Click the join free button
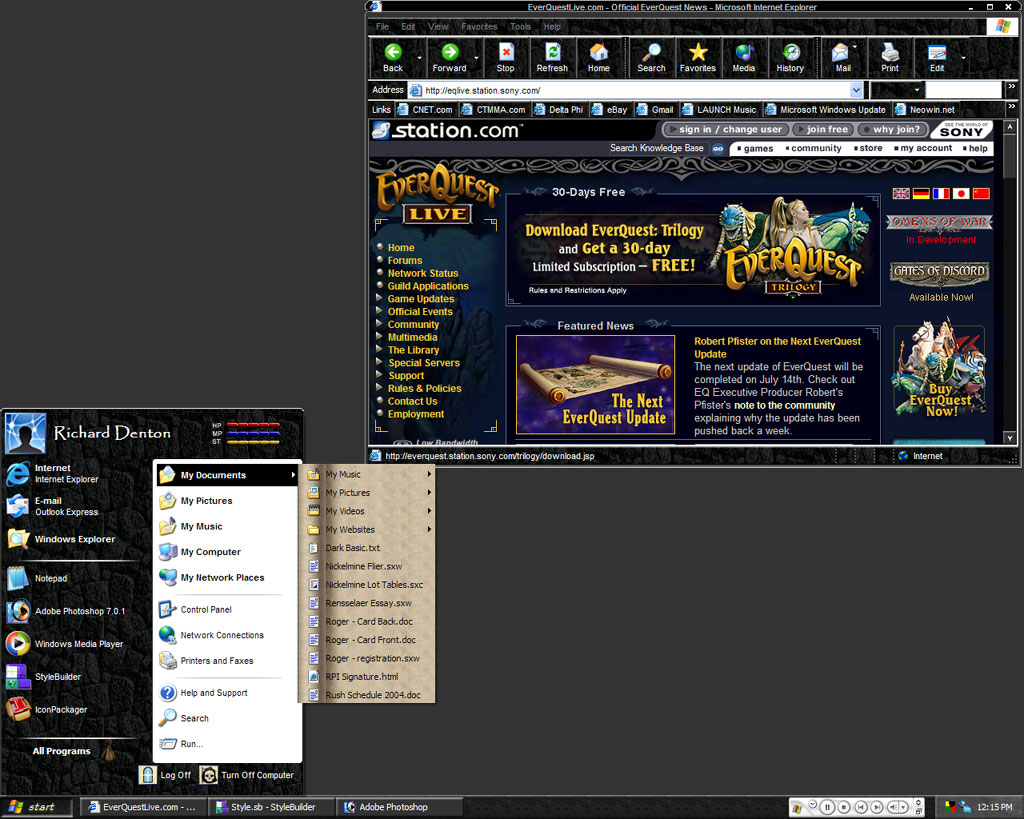This screenshot has height=819, width=1024. (825, 129)
